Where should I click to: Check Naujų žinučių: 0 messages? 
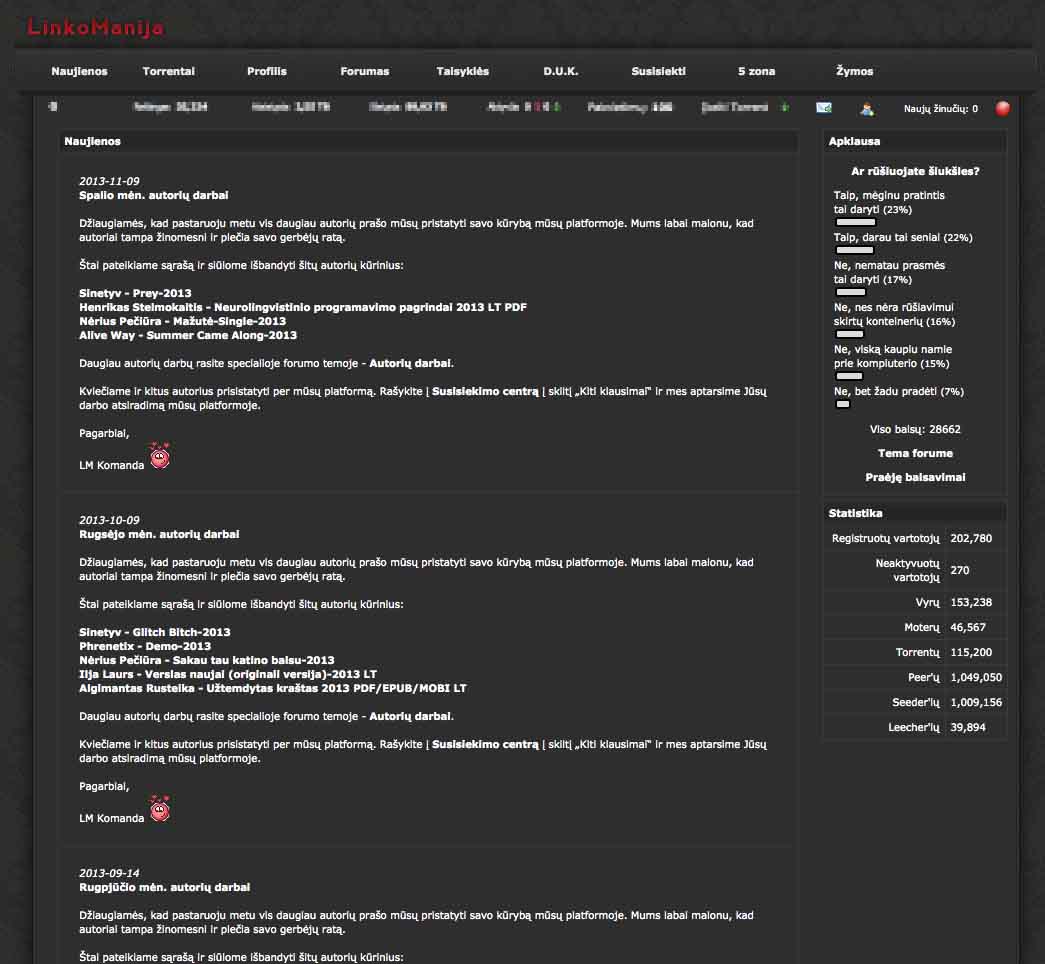(938, 108)
